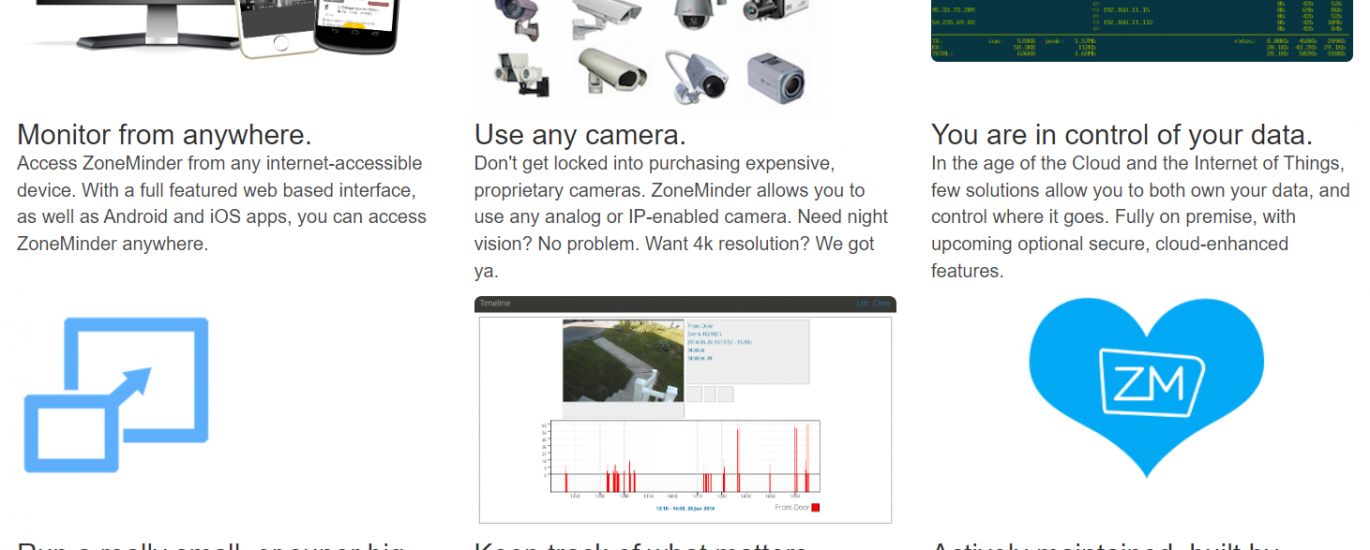The width and height of the screenshot is (1370, 550).
Task: Click the 'Use any camera.' heading
Action: tap(580, 135)
